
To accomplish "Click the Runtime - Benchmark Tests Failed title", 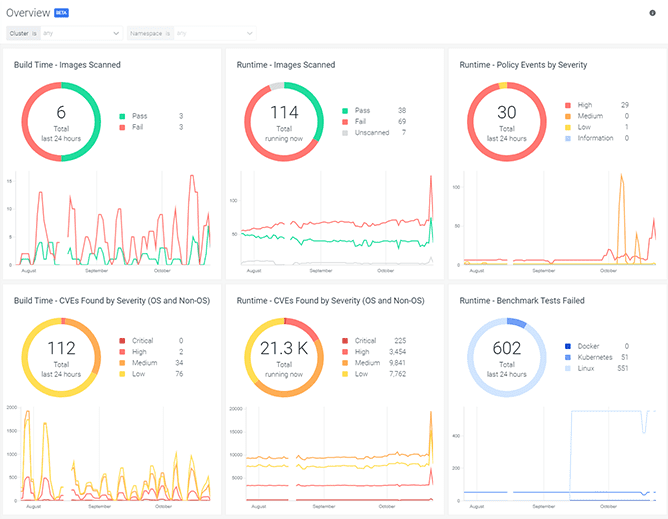I will 522,300.
